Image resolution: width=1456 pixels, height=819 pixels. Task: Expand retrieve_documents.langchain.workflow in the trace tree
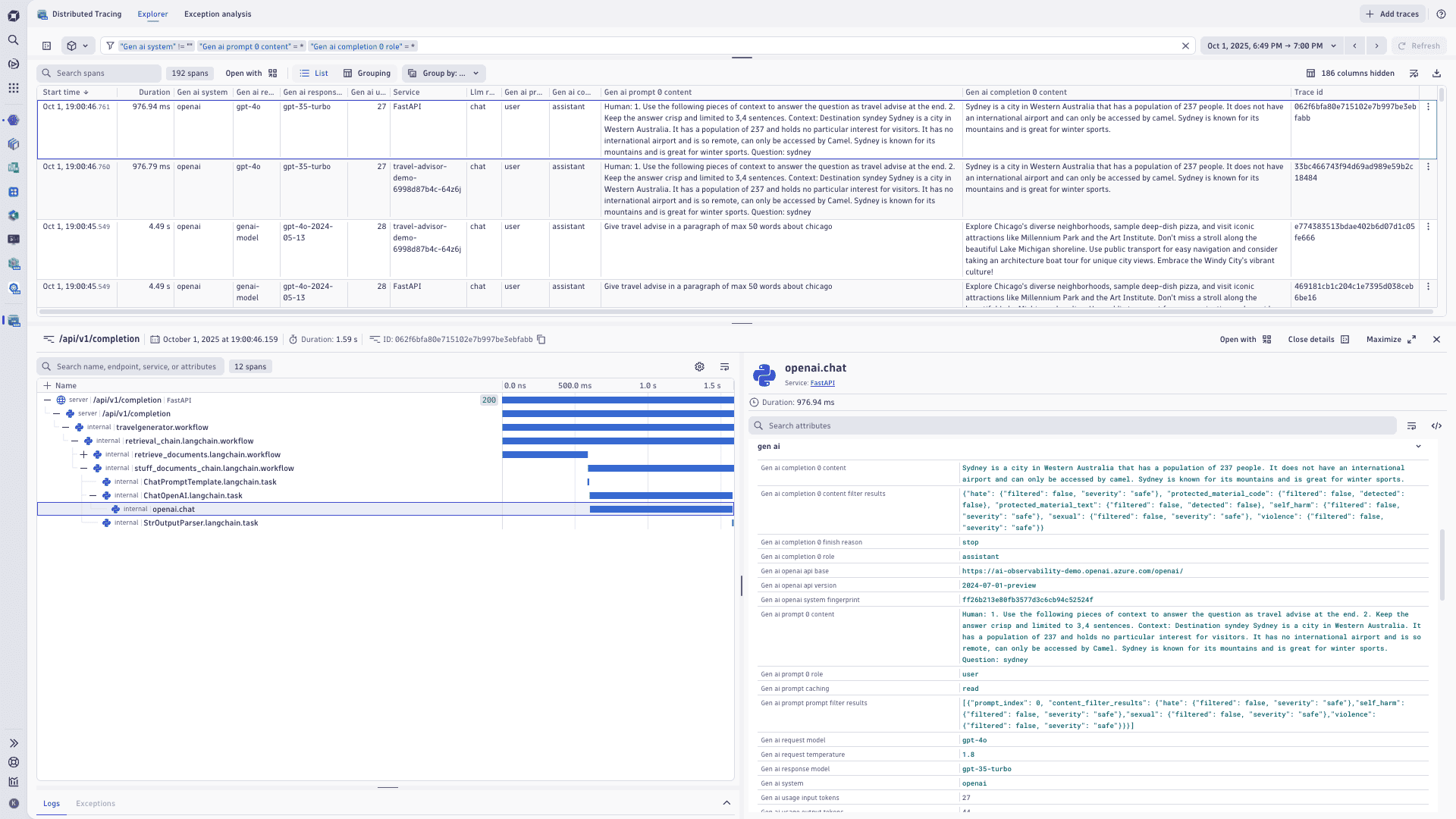(x=83, y=454)
